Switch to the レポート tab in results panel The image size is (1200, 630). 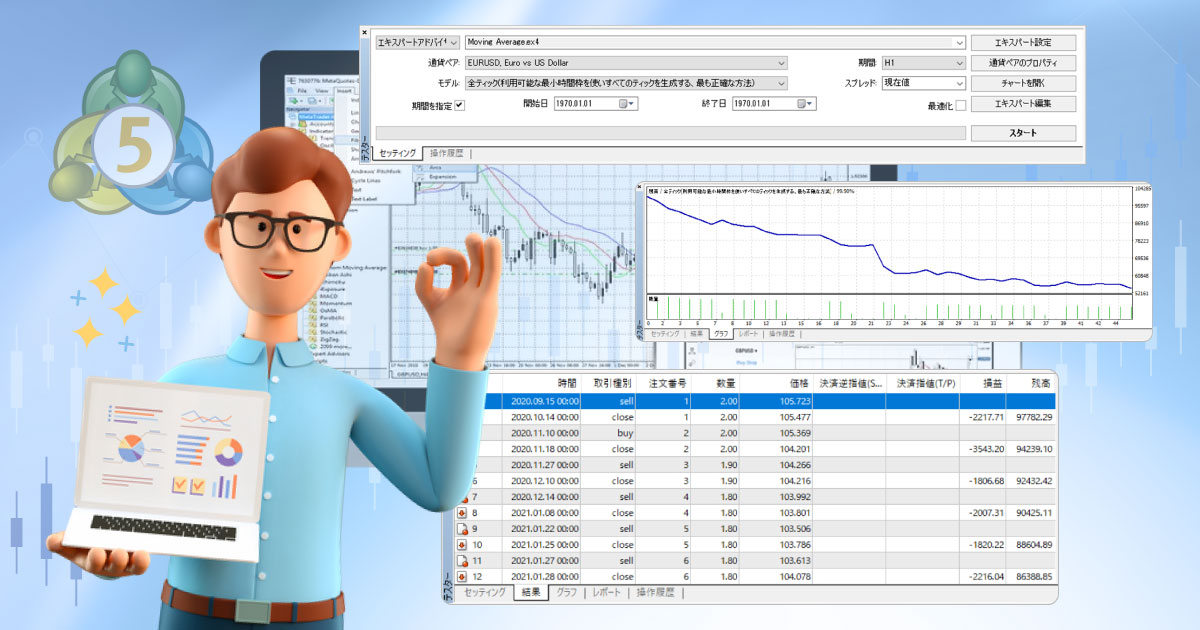[608, 593]
